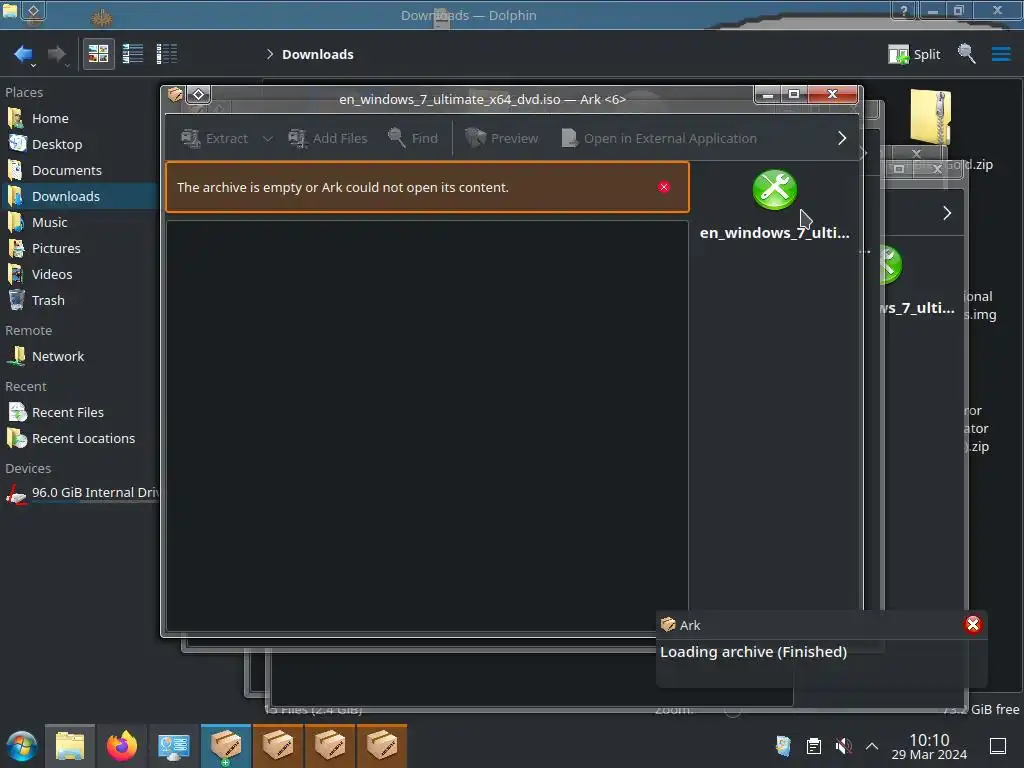Open Dolphin search magnifier

pos(967,54)
